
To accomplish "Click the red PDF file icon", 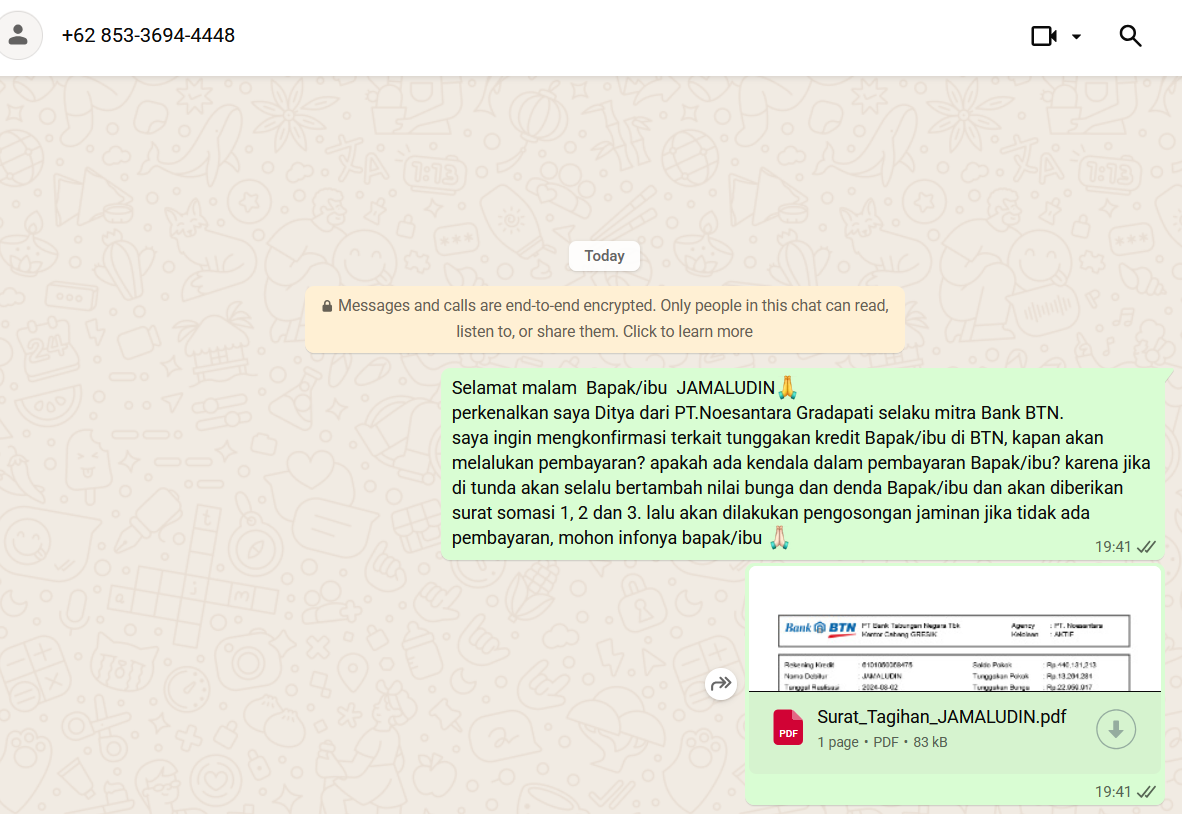I will click(788, 728).
